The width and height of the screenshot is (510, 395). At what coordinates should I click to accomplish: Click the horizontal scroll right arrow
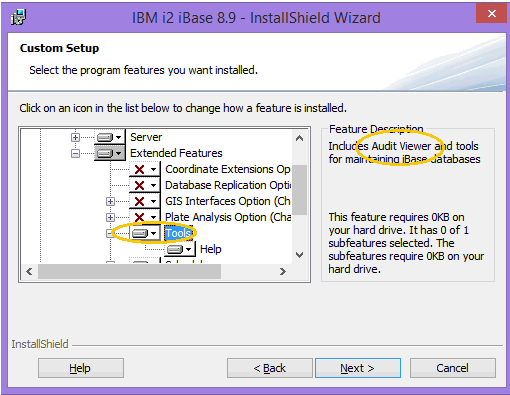point(283,271)
